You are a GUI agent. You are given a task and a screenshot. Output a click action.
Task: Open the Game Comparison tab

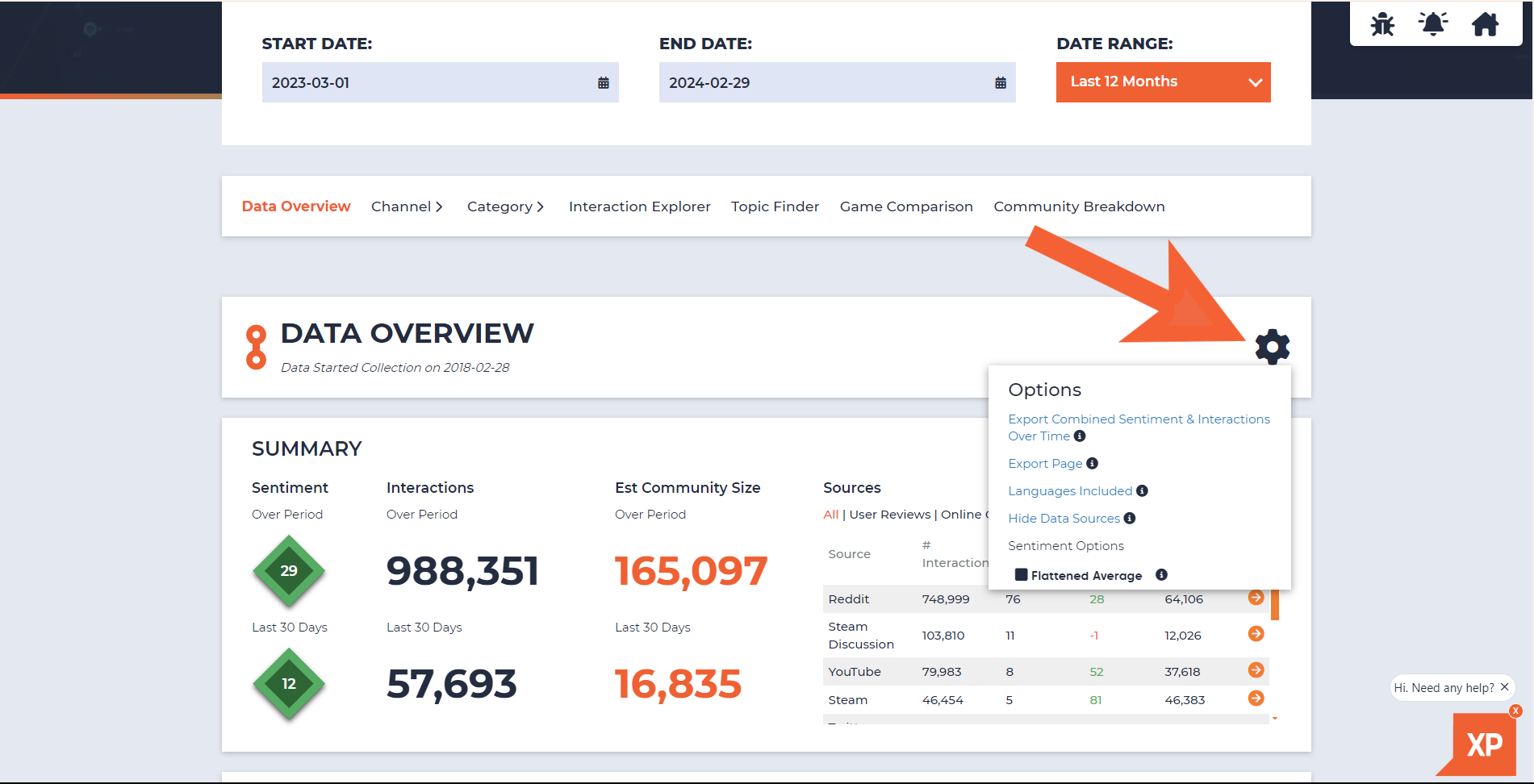(x=906, y=206)
